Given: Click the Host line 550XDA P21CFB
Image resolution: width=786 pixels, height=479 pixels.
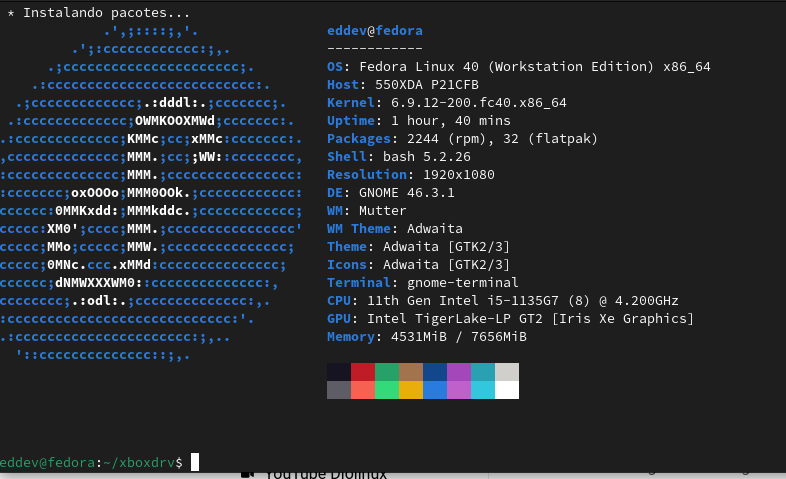Looking at the screenshot, I should pyautogui.click(x=403, y=85).
